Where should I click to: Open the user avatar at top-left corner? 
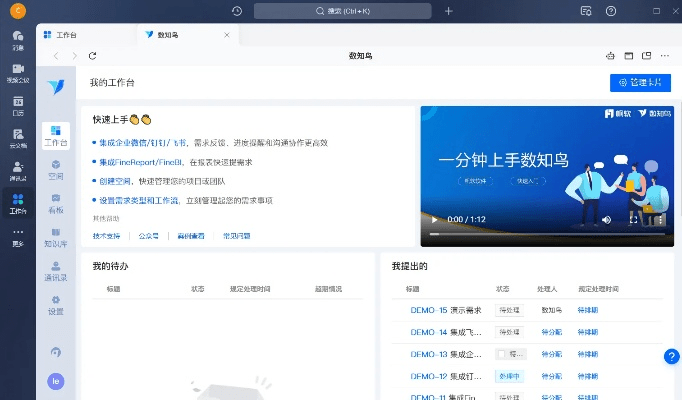(18, 10)
